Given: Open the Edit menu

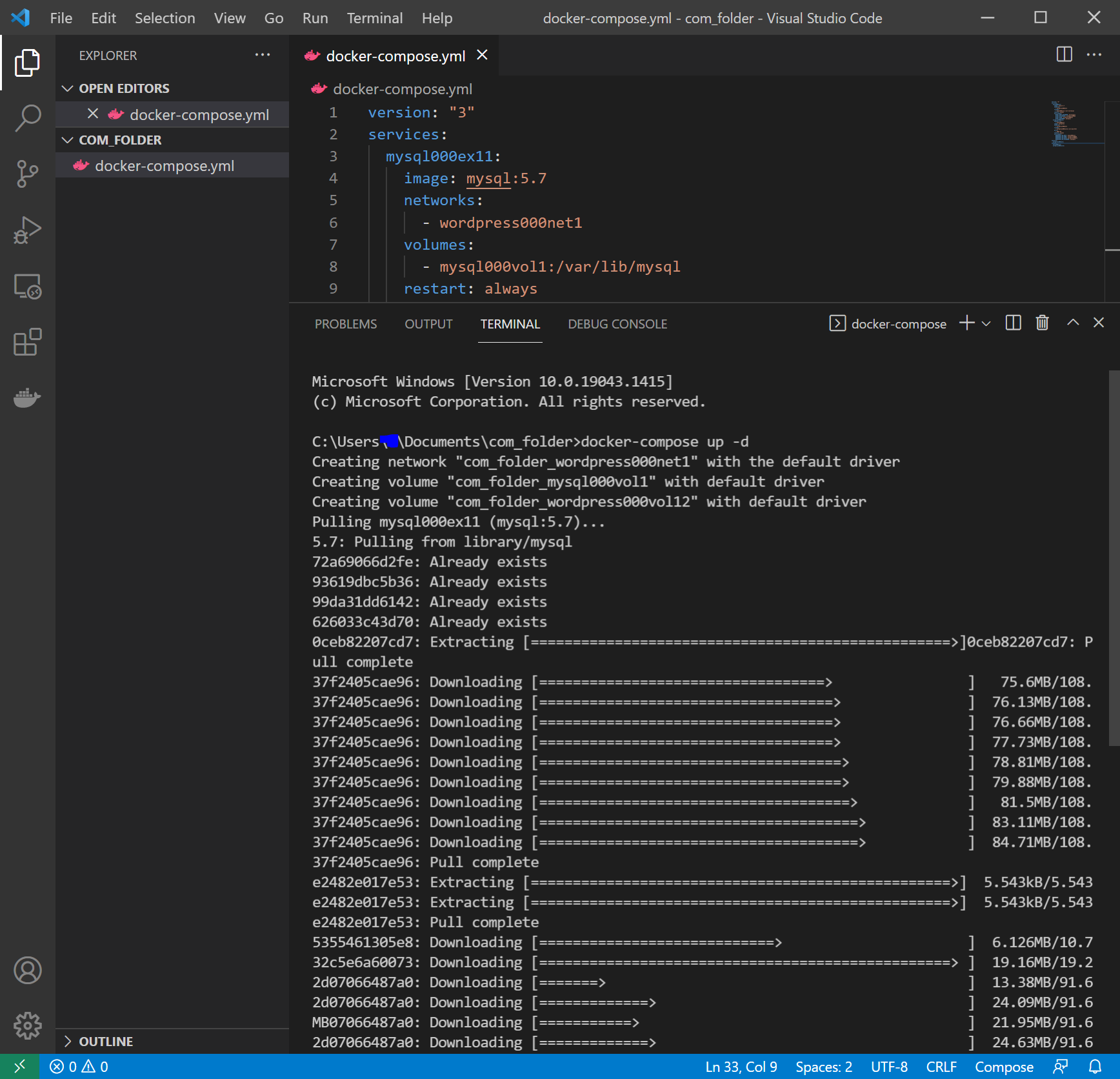Looking at the screenshot, I should [103, 18].
